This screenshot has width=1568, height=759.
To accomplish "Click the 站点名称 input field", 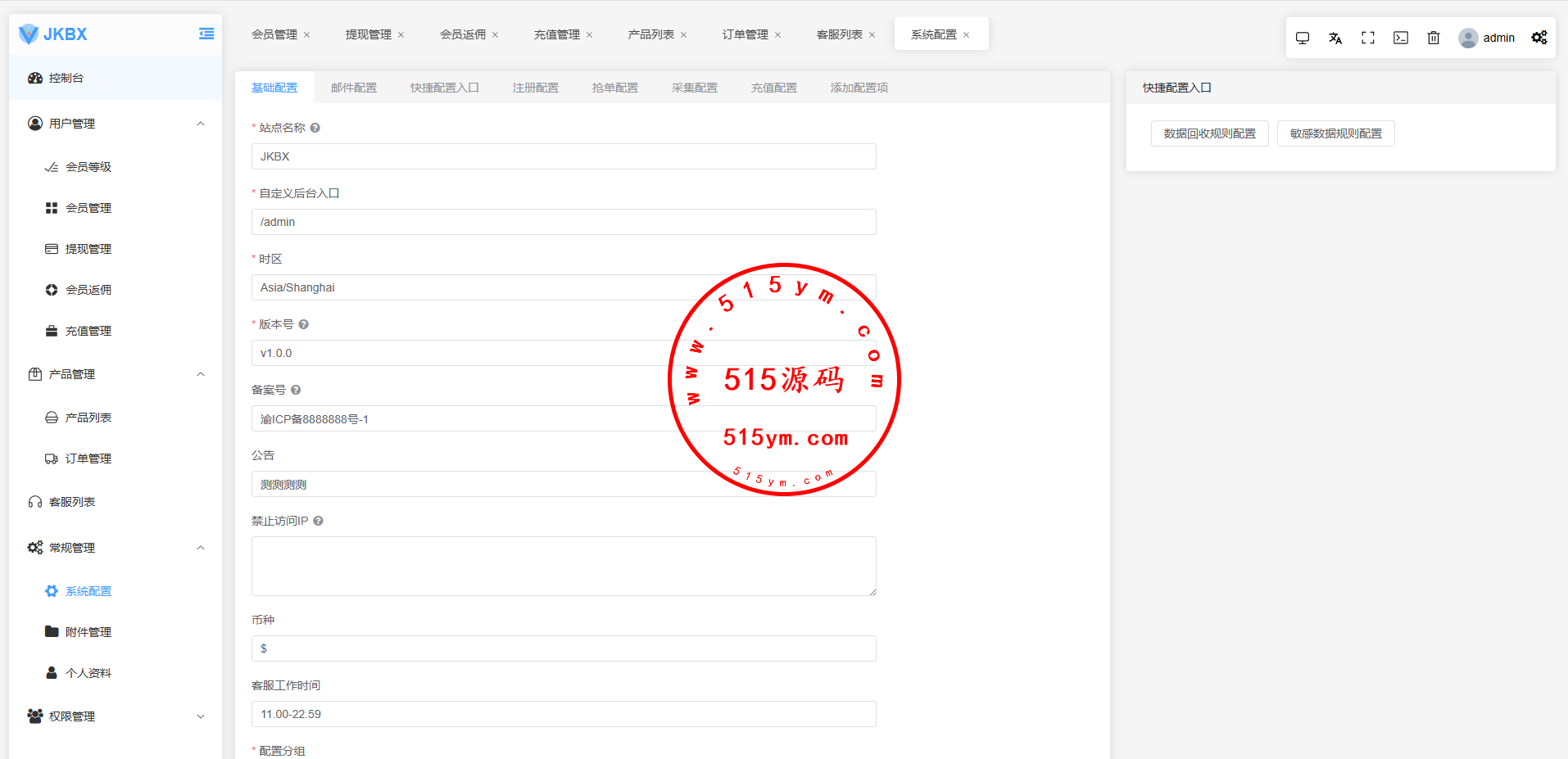I will (x=564, y=156).
